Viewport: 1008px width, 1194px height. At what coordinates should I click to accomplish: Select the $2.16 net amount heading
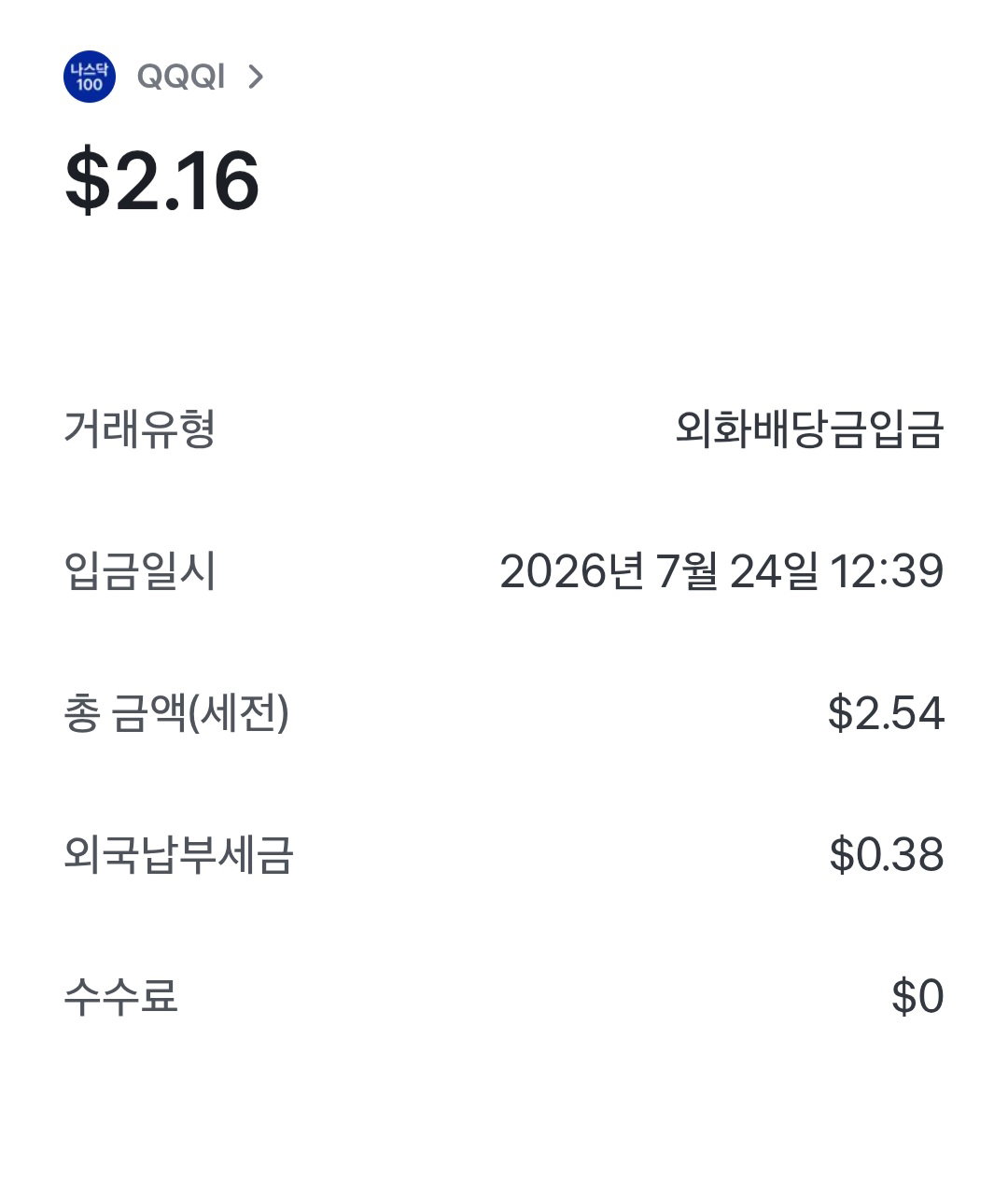pyautogui.click(x=161, y=181)
